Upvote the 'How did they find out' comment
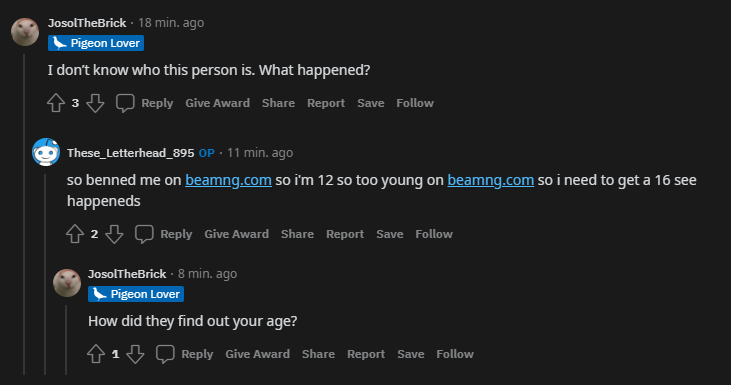This screenshot has width=731, height=385. [x=96, y=354]
